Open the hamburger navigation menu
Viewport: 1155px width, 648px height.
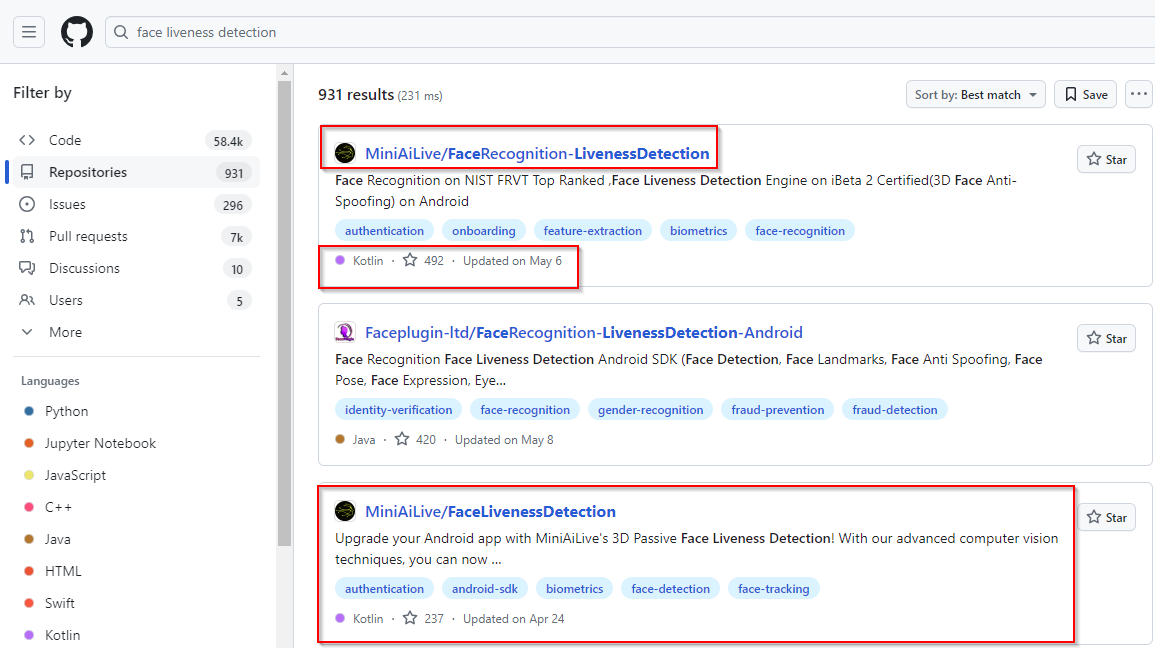tap(29, 32)
